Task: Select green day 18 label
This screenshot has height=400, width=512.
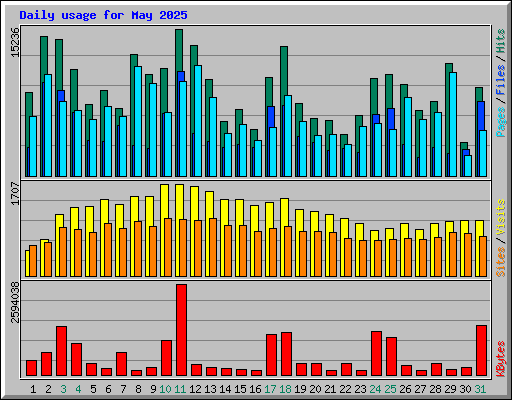Action: [285, 389]
